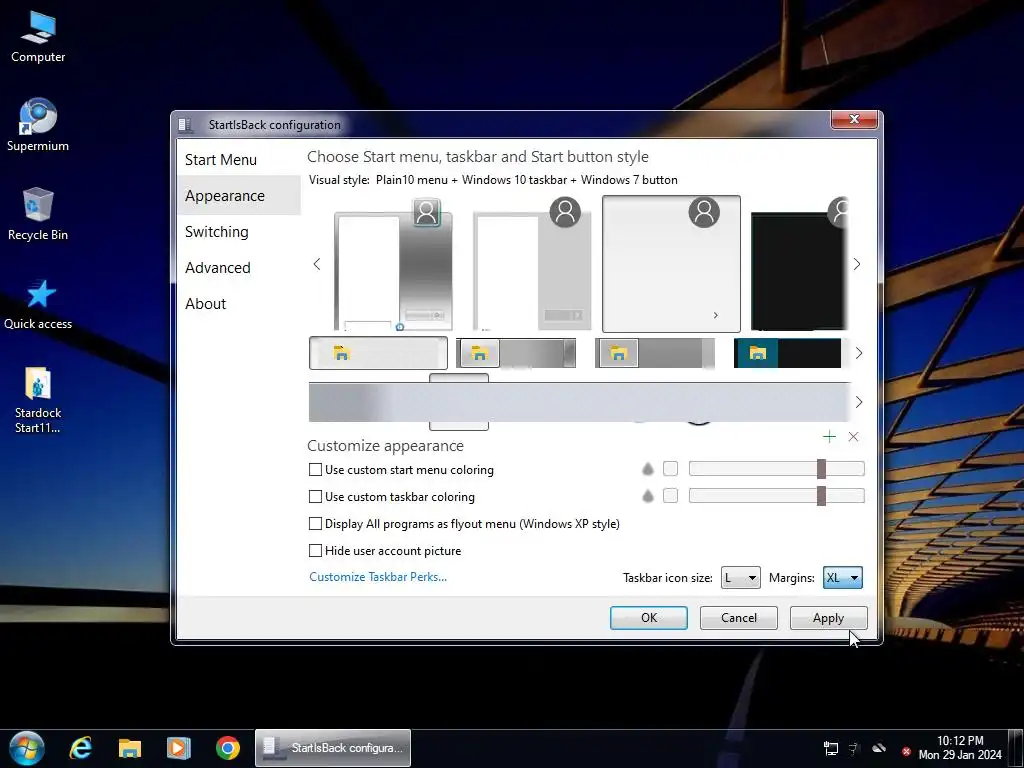Activate StartIsBack configuration taskbar button
The image size is (1024, 768).
(333, 748)
